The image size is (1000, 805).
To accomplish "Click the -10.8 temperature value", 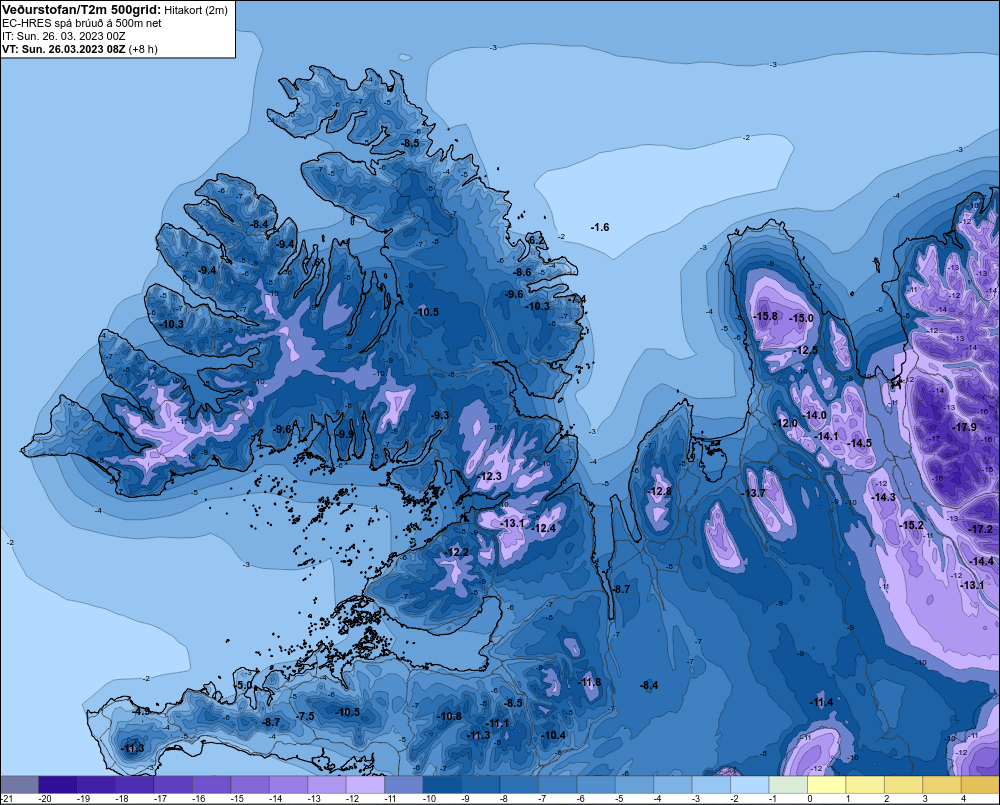I will 450,716.
